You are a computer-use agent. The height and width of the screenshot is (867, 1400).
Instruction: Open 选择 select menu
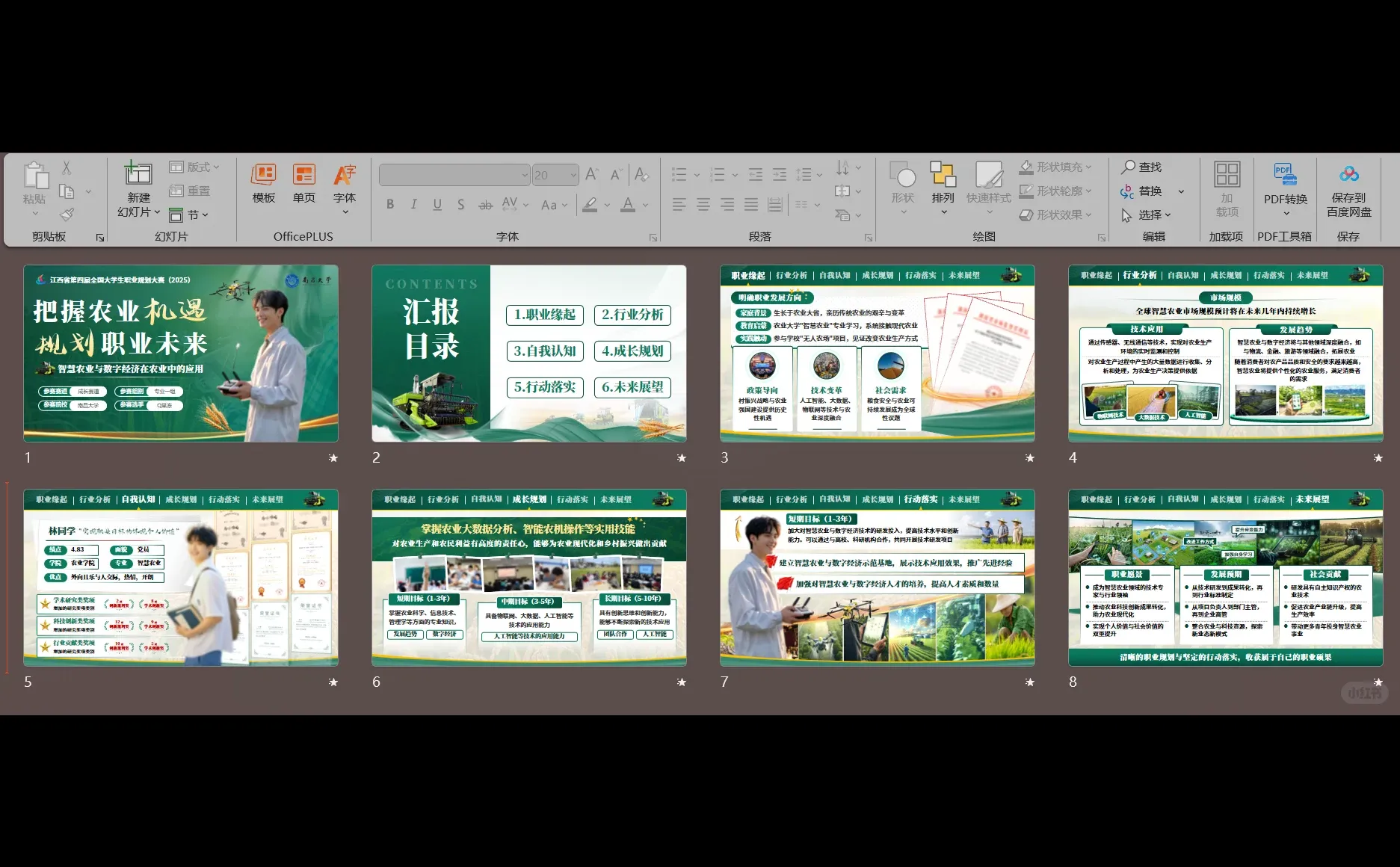[1146, 215]
